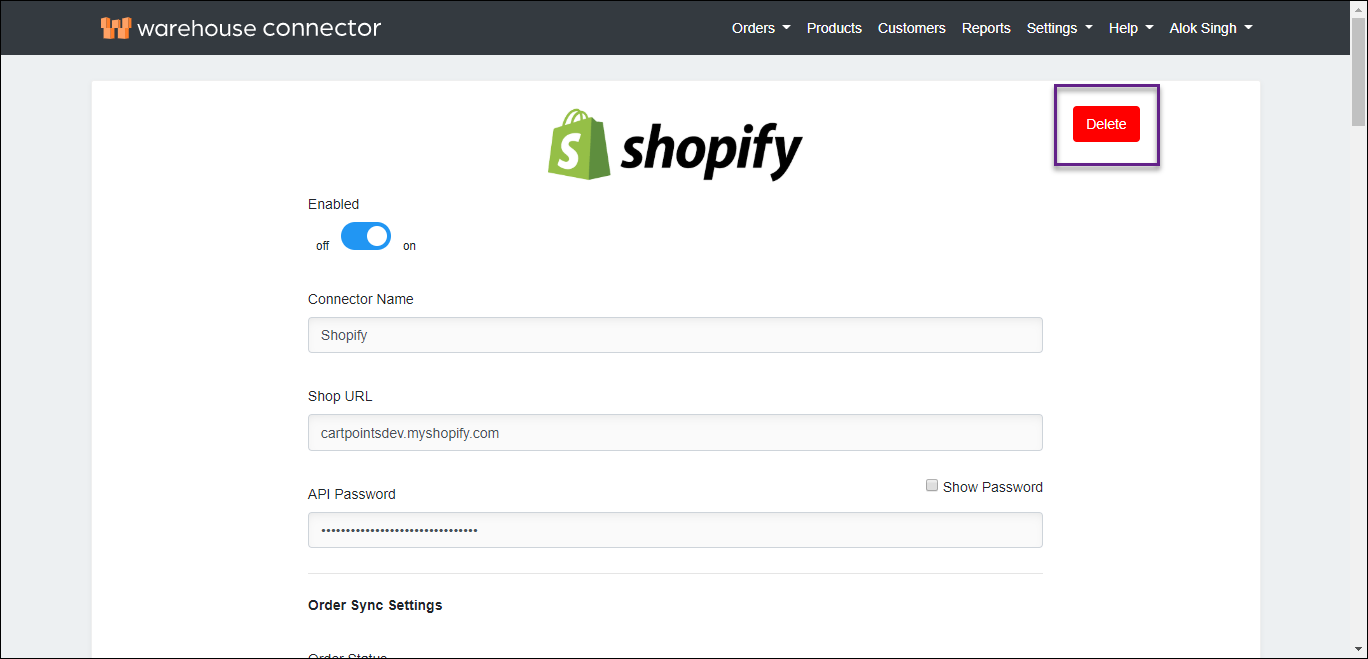
Task: Click the warehouse connector logo icon
Action: click(116, 28)
